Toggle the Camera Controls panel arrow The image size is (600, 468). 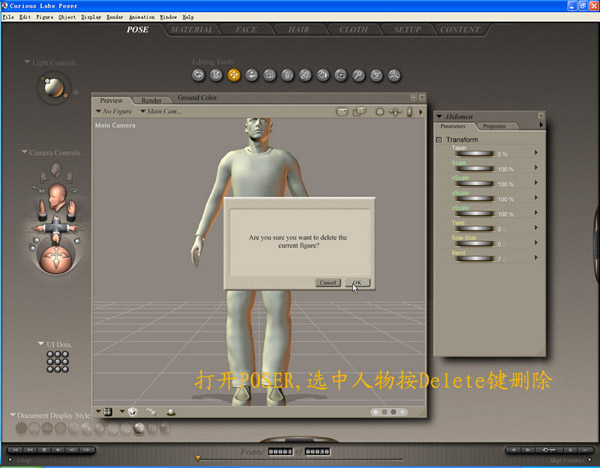point(24,153)
